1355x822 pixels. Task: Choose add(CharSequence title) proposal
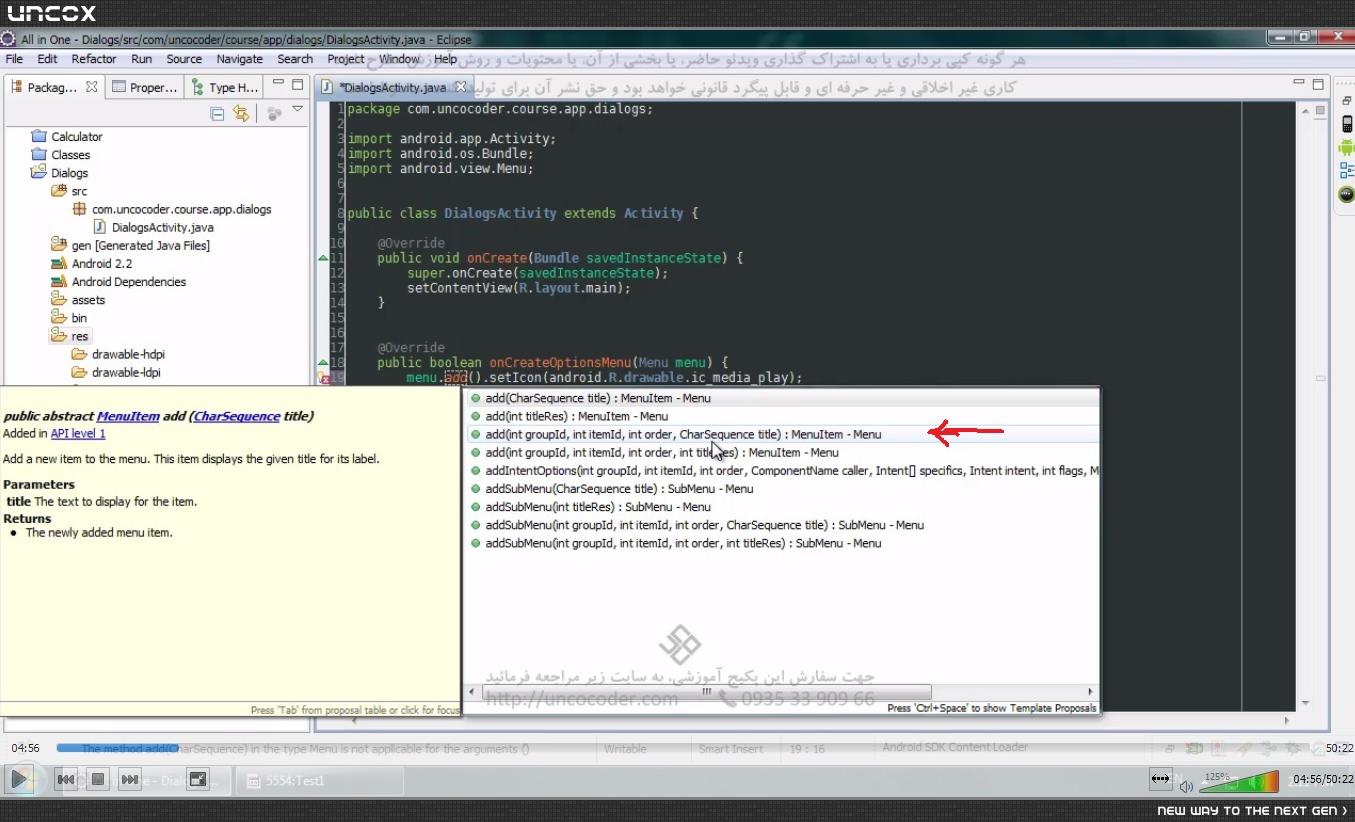[783, 398]
